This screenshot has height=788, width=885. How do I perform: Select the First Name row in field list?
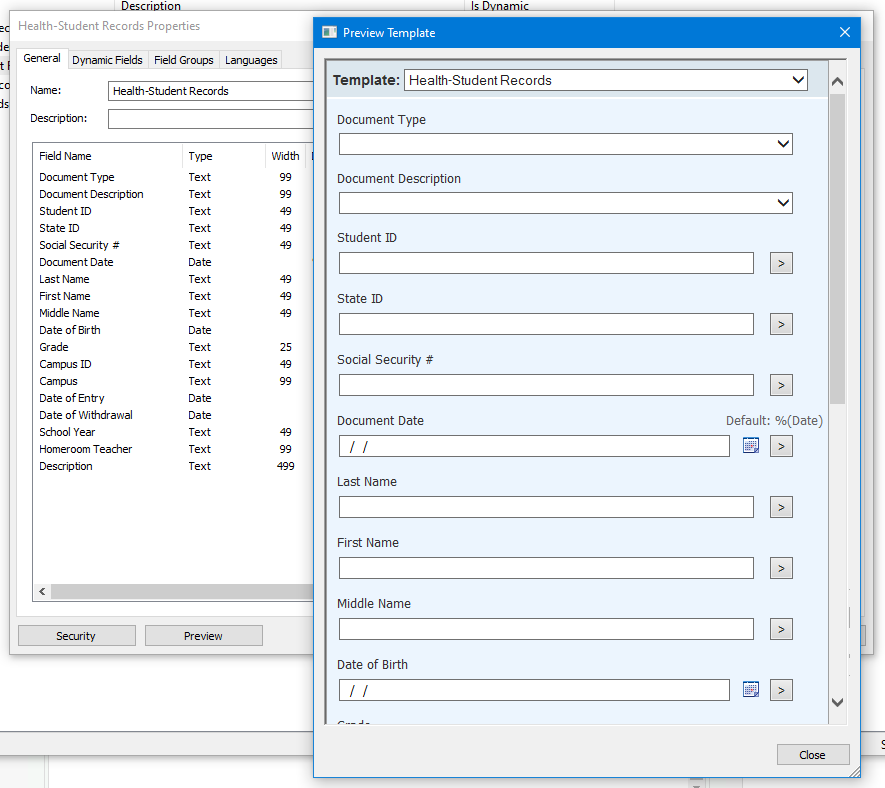point(172,296)
